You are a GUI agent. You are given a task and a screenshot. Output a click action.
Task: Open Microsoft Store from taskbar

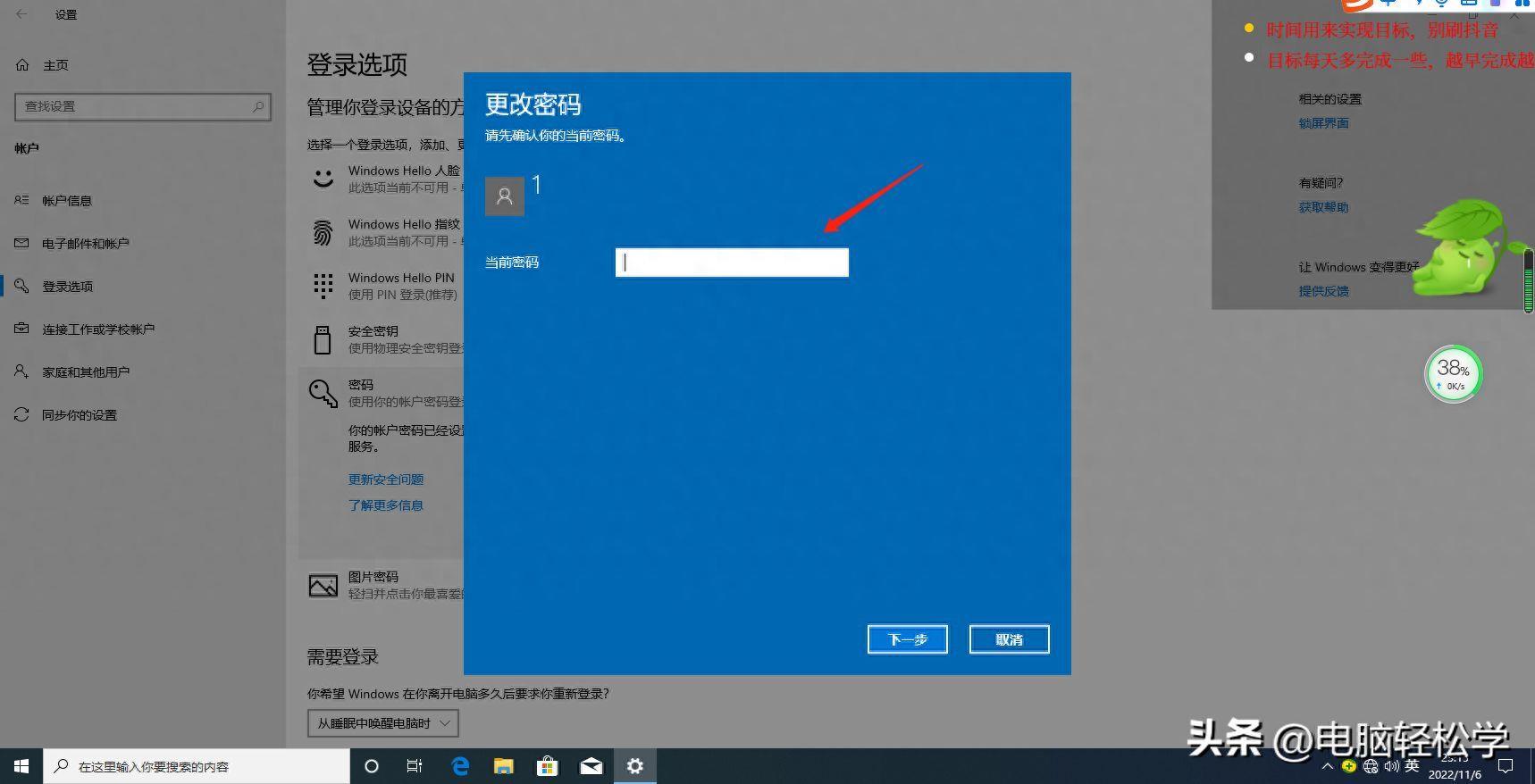tap(547, 766)
